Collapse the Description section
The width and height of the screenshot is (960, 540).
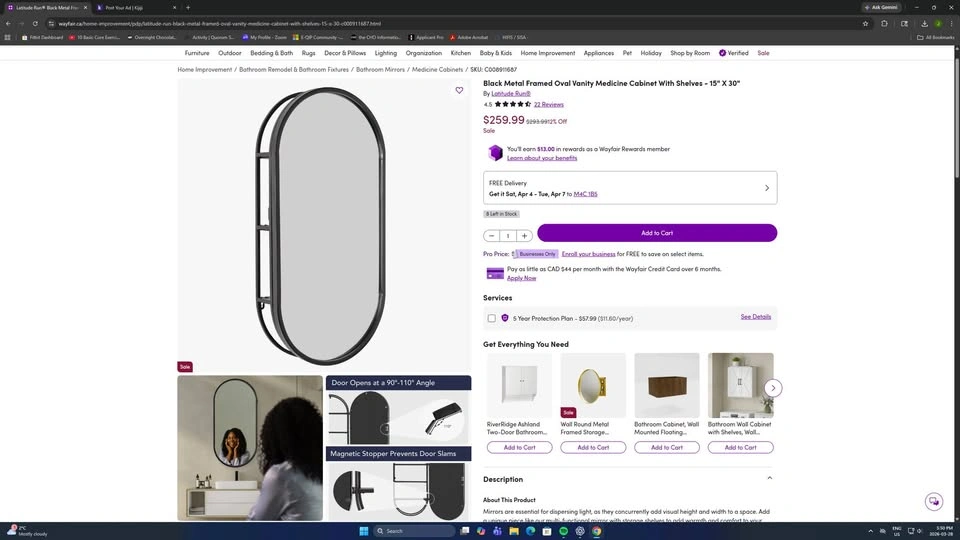point(770,478)
